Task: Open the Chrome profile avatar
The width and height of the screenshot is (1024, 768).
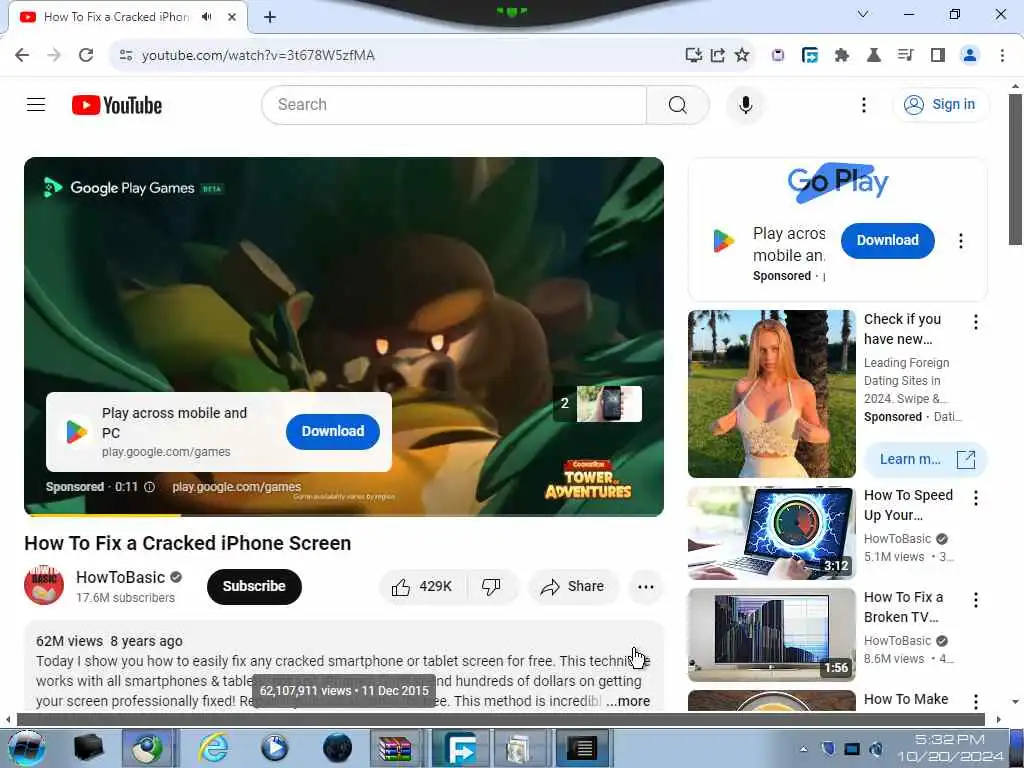Action: click(970, 55)
